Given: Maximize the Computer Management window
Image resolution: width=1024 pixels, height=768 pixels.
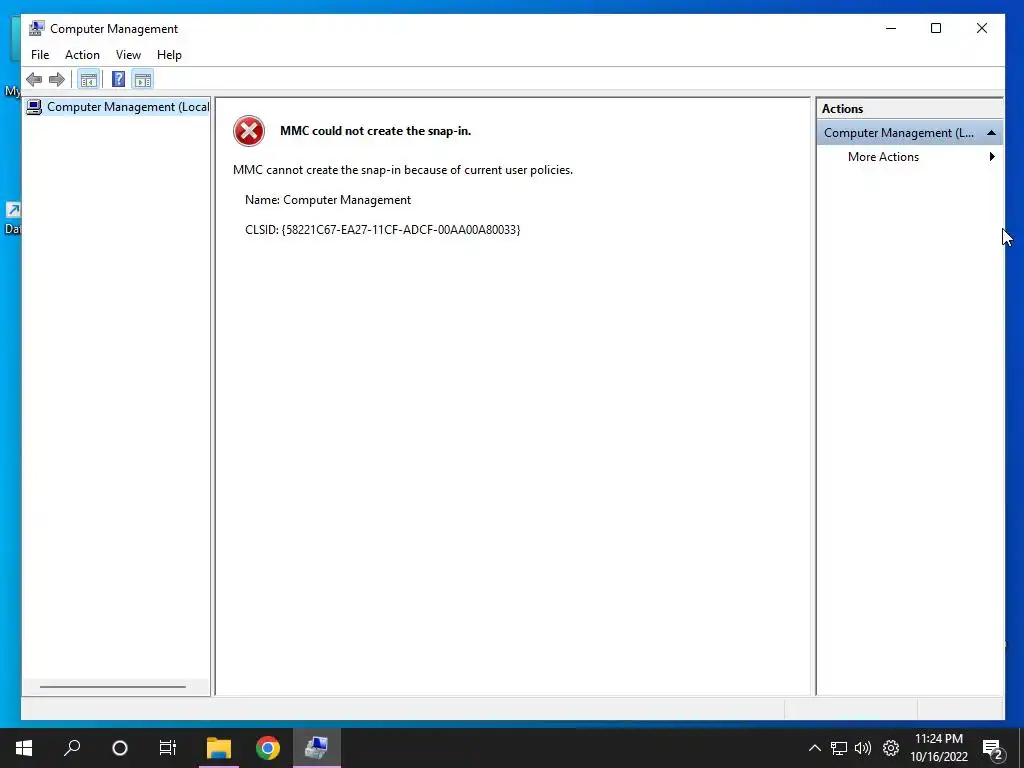Looking at the screenshot, I should tap(936, 28).
